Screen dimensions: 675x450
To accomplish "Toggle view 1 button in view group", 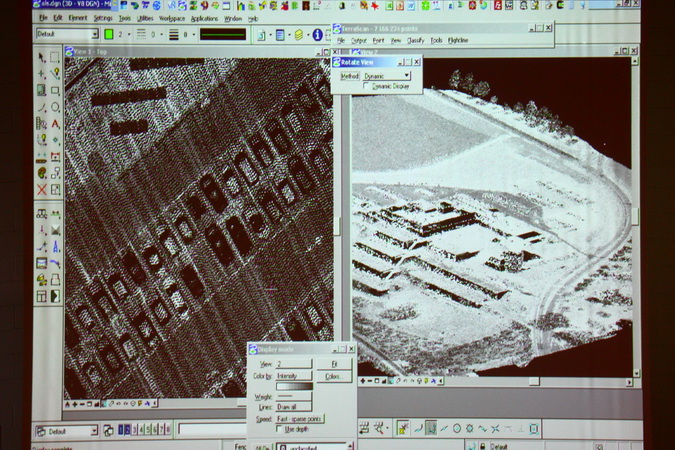I will click(x=120, y=430).
